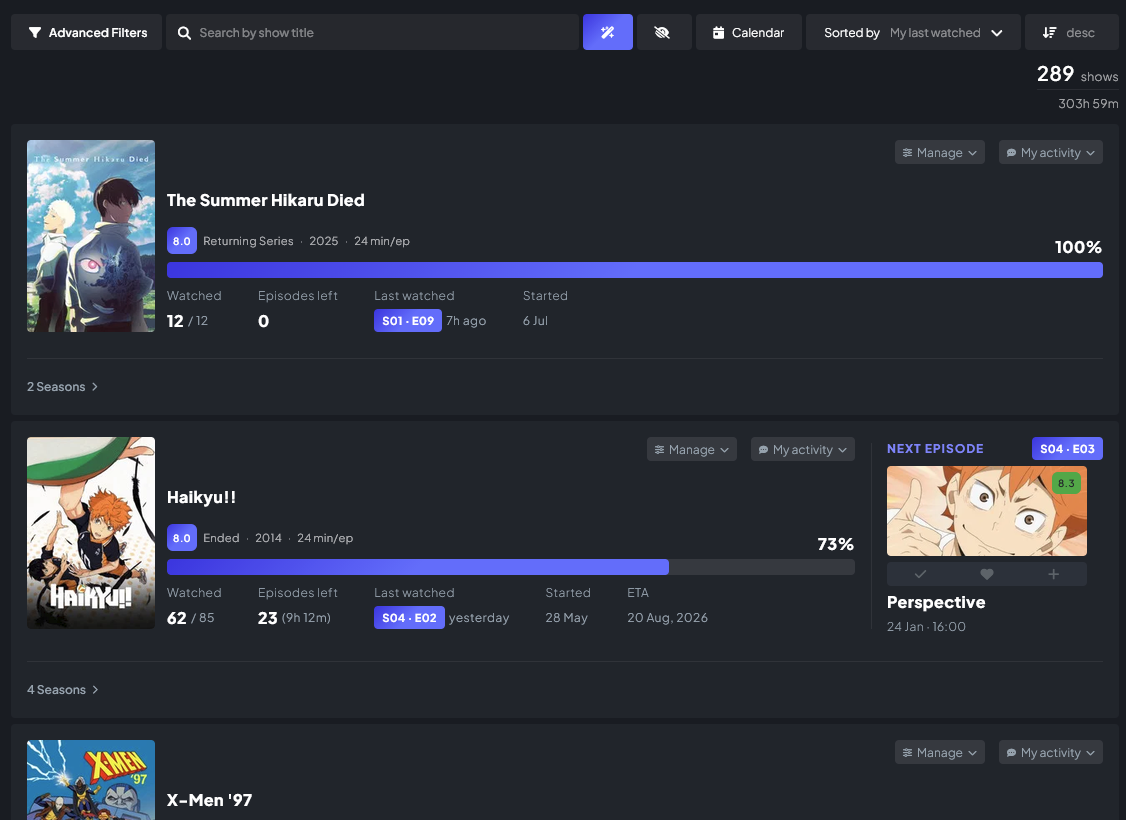Click the plus icon under Perspective episode
The image size is (1126, 820).
point(1053,574)
